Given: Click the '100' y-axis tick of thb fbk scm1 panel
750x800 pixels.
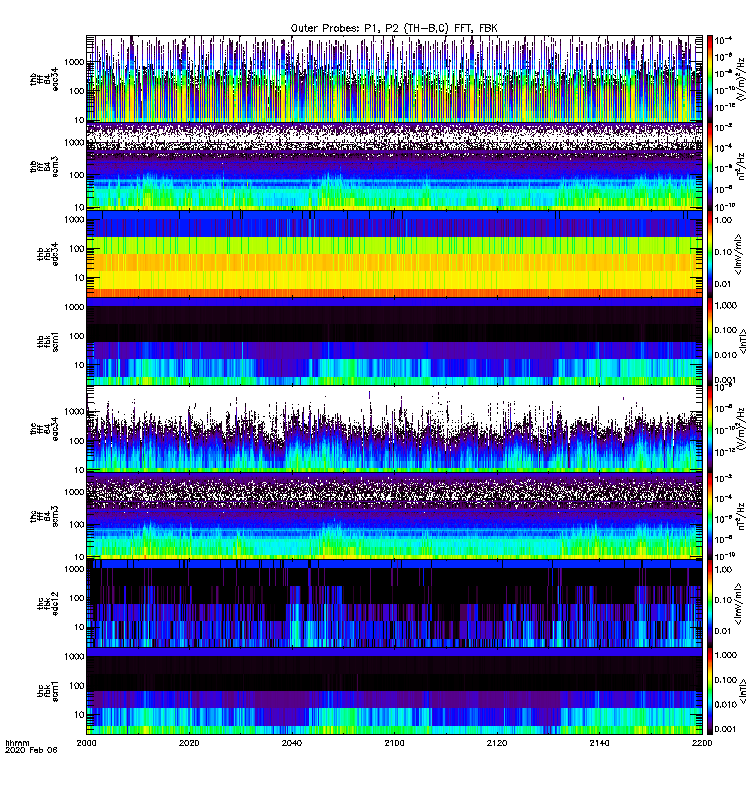Looking at the screenshot, I should [77, 336].
